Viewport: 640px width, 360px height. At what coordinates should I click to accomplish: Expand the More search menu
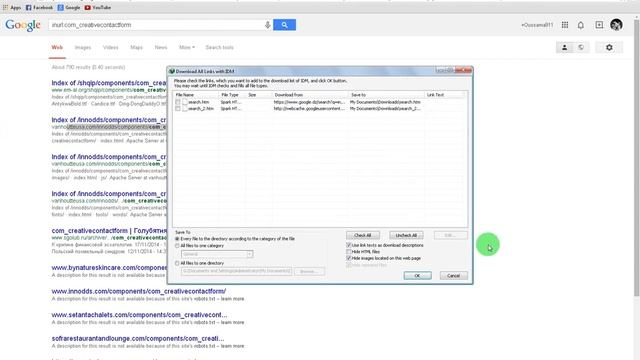click(187, 47)
